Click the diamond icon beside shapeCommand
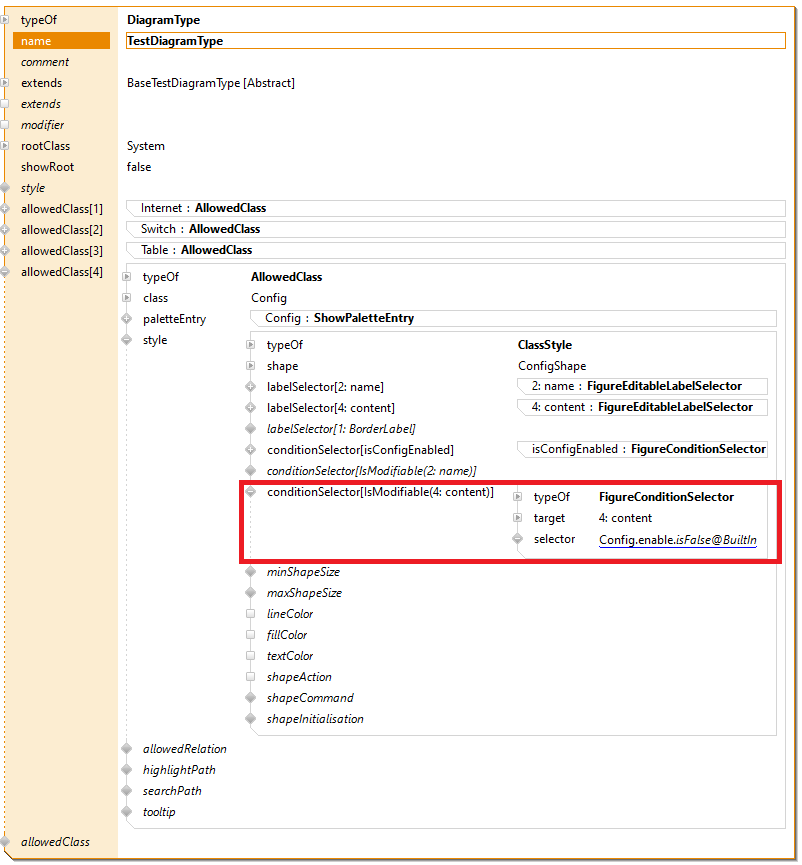Screen dimensions: 802x865 [x=250, y=698]
